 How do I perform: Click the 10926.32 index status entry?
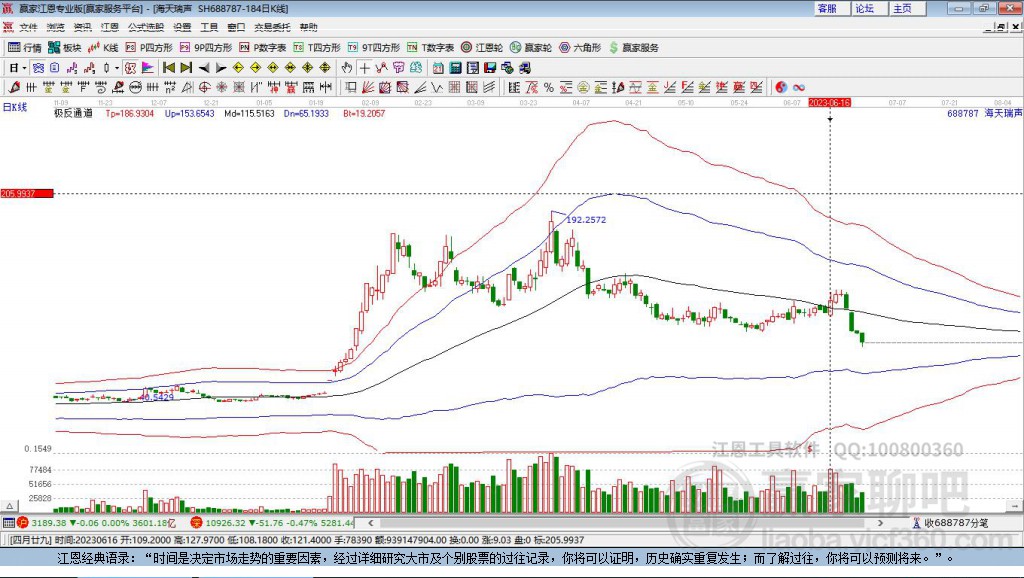[272, 523]
